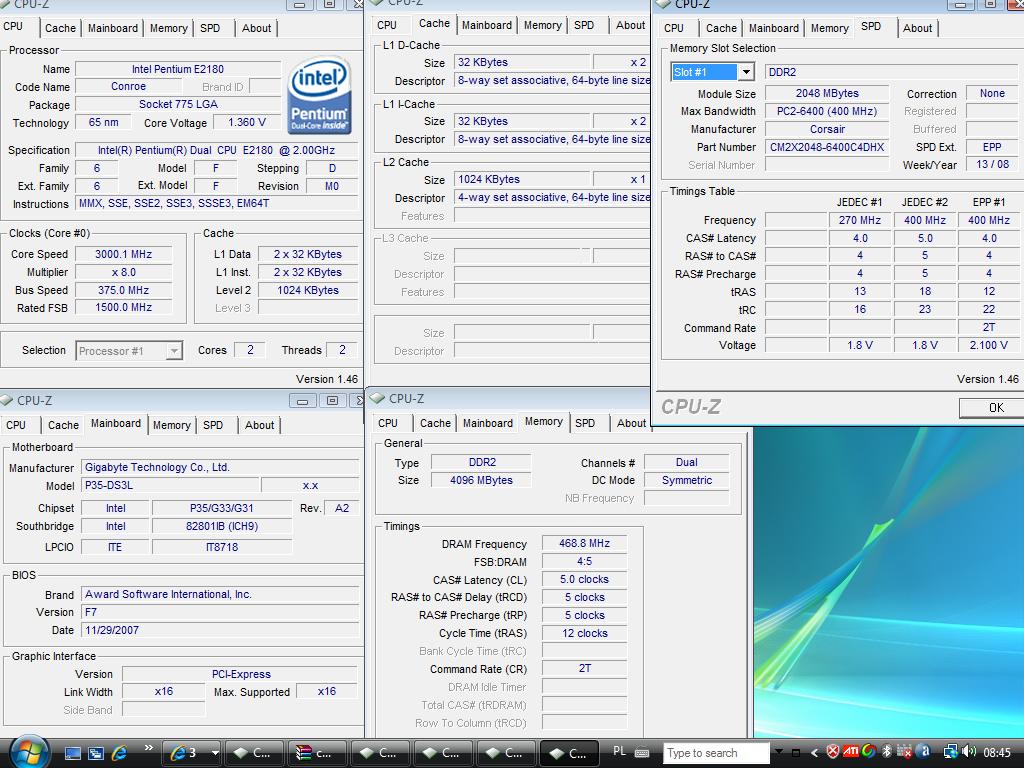Click the Switch Between Windows quick launch icon
This screenshot has height=768, width=1024.
96,753
